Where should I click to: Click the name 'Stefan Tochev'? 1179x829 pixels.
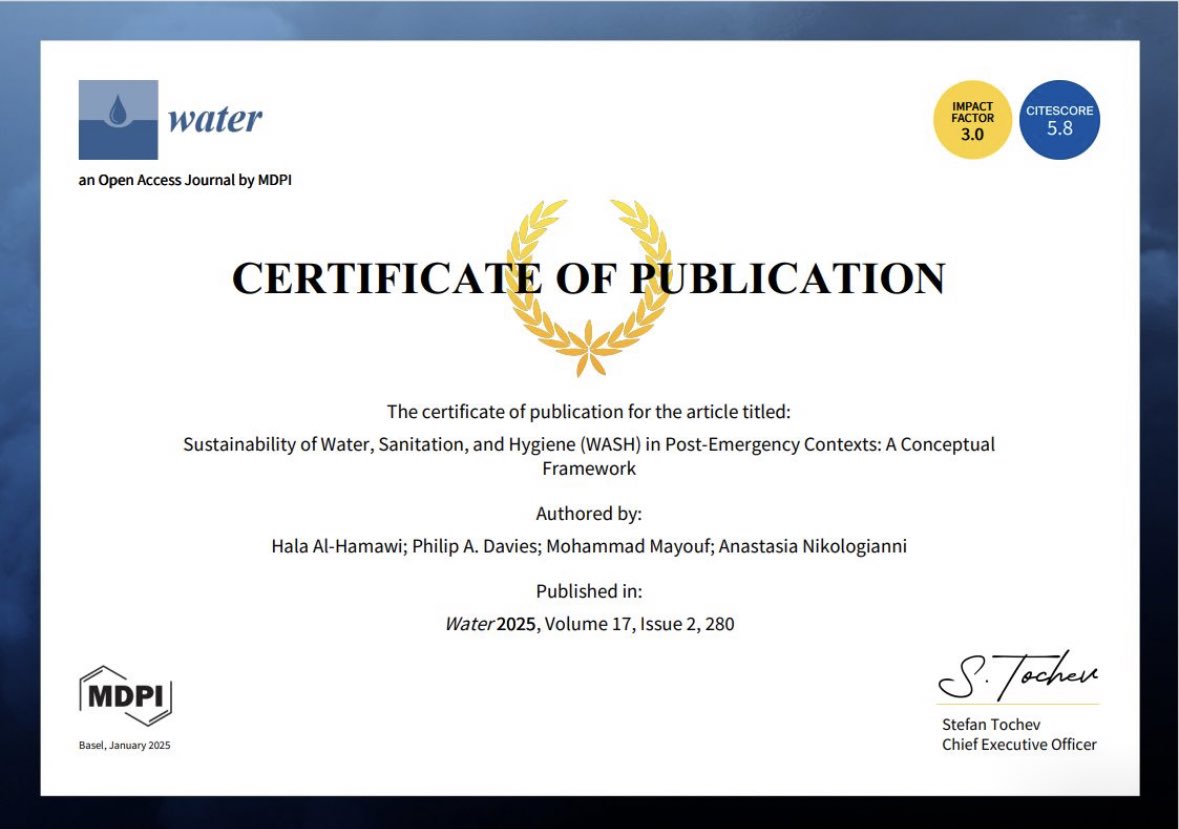991,725
